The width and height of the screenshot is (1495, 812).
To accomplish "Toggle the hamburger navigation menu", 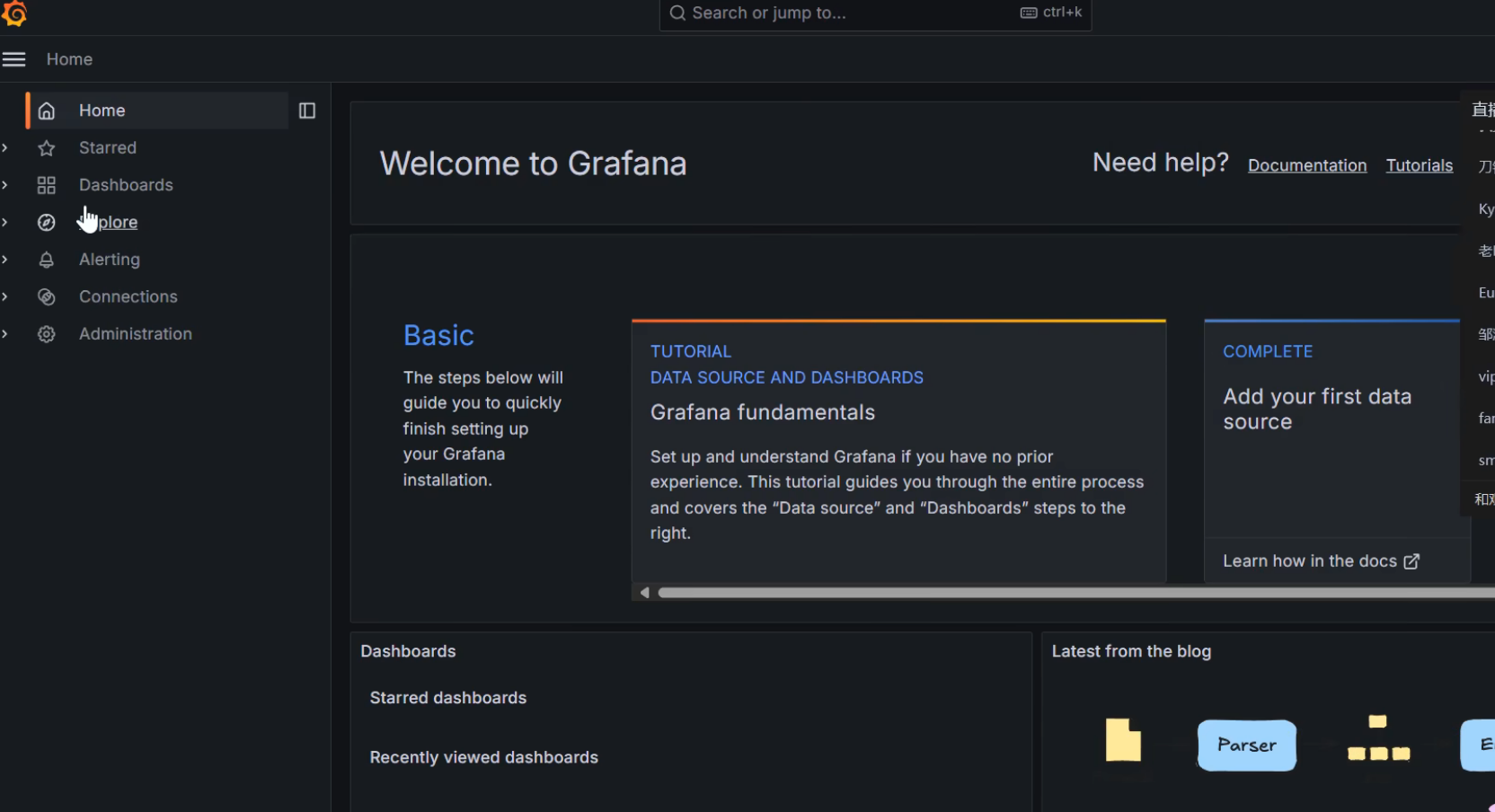I will [13, 59].
